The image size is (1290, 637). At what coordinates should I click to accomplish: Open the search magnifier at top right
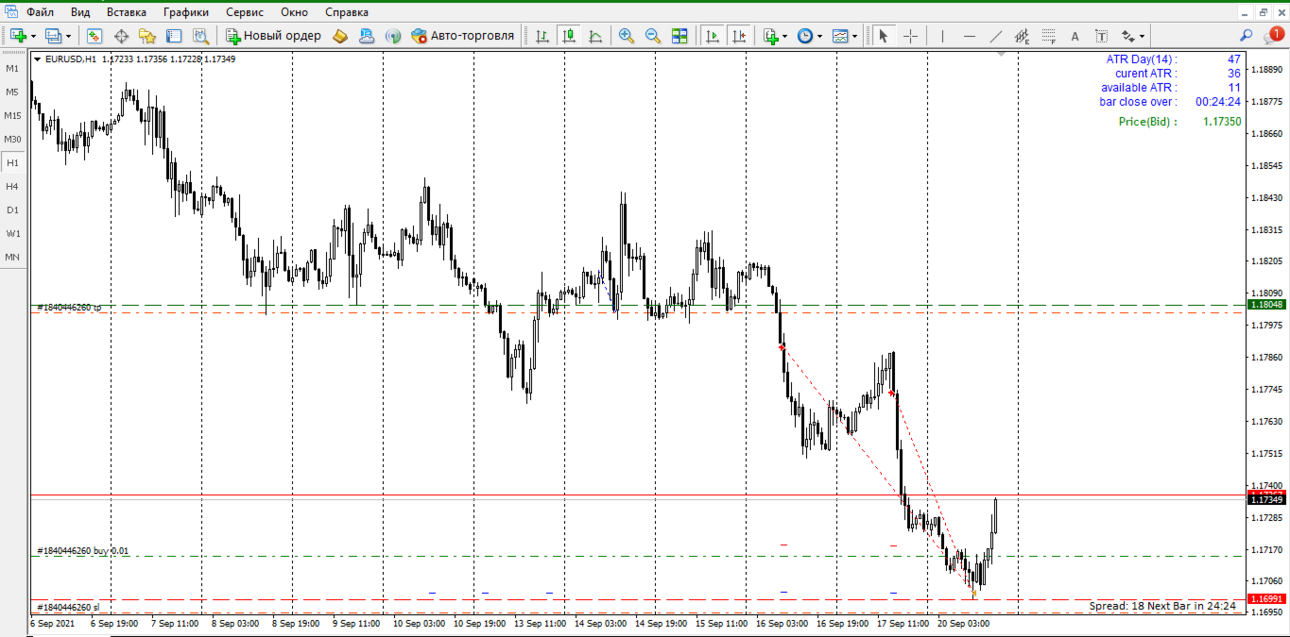[1246, 36]
